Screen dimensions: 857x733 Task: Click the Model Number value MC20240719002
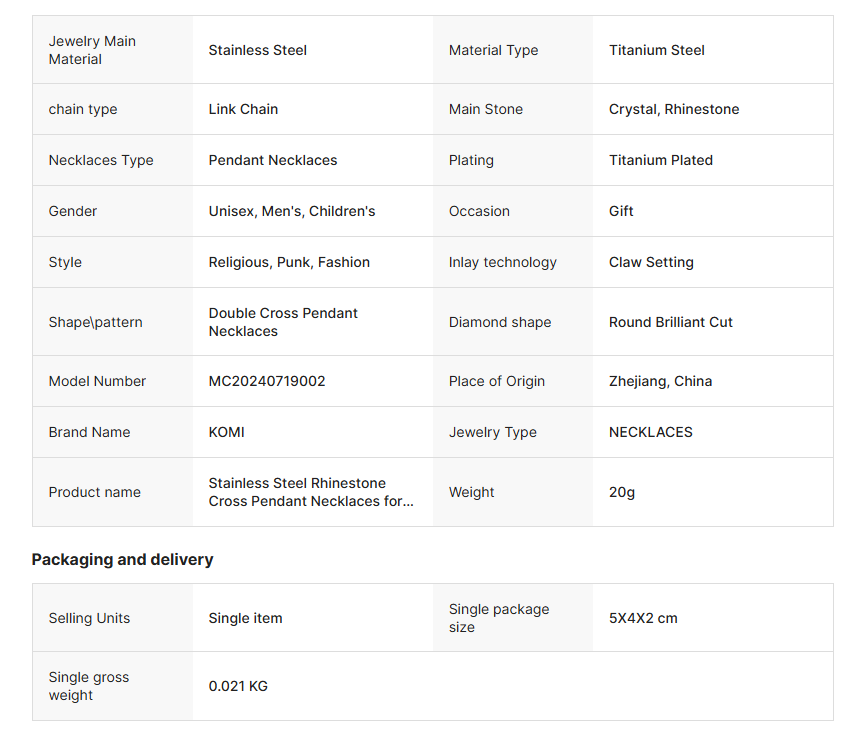click(267, 381)
